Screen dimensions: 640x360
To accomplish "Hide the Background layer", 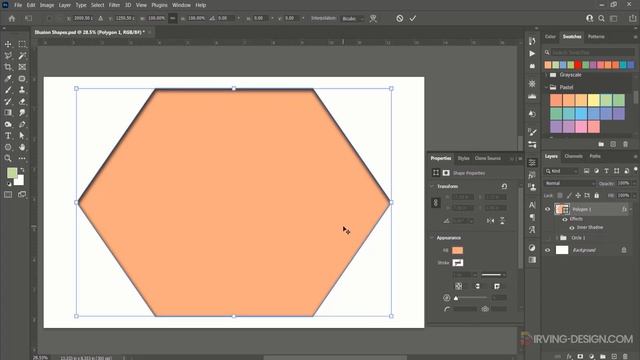I will click(548, 250).
